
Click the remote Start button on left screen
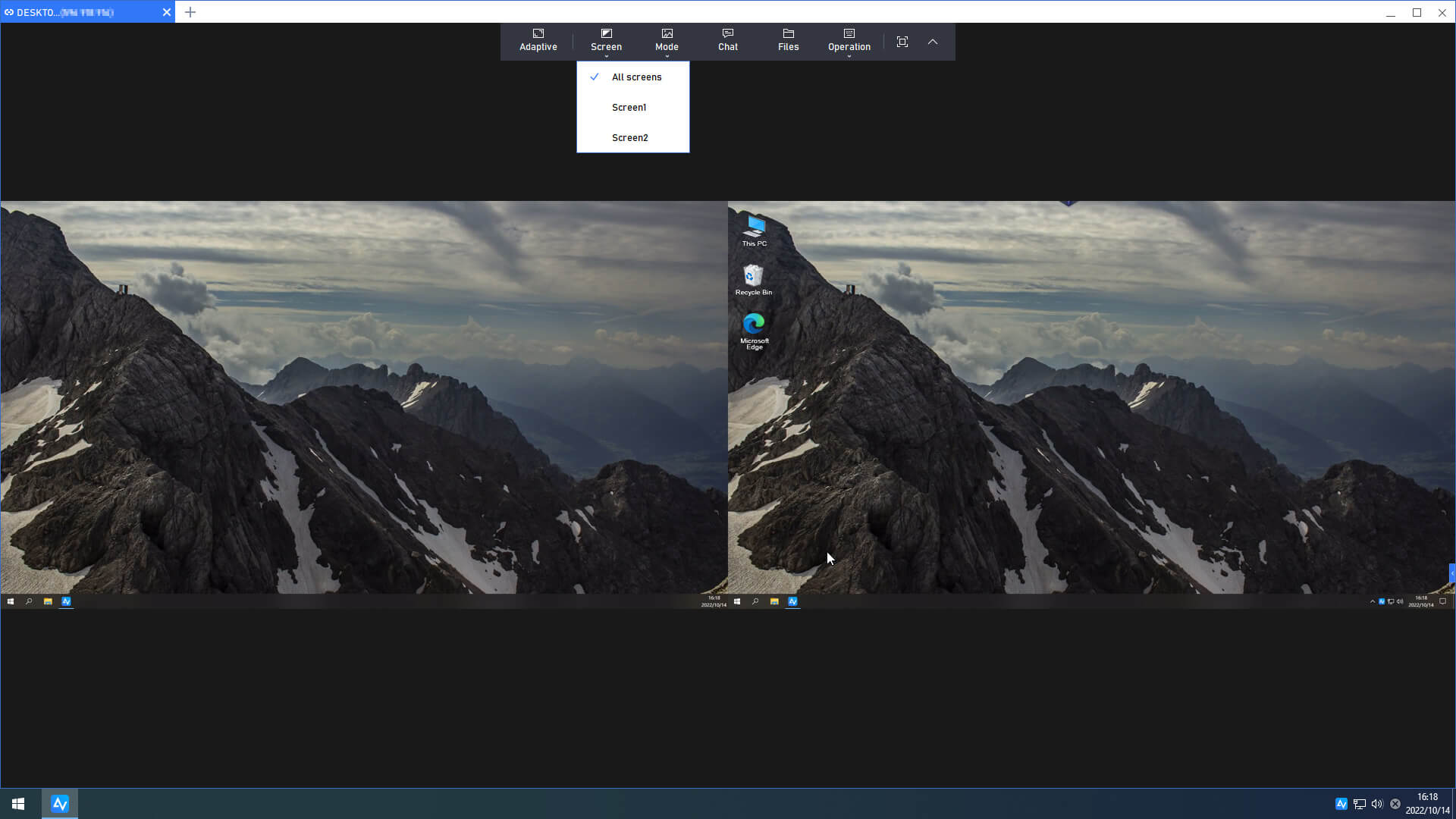click(11, 601)
